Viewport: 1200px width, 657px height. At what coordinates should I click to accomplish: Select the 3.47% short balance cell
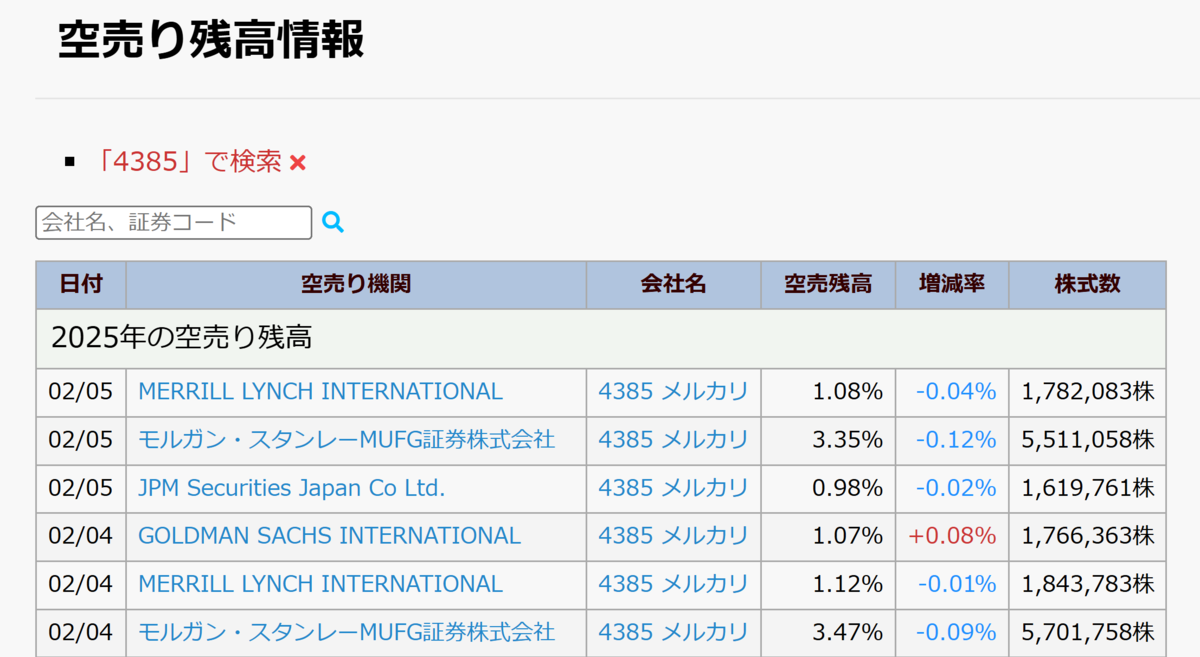[x=828, y=632]
